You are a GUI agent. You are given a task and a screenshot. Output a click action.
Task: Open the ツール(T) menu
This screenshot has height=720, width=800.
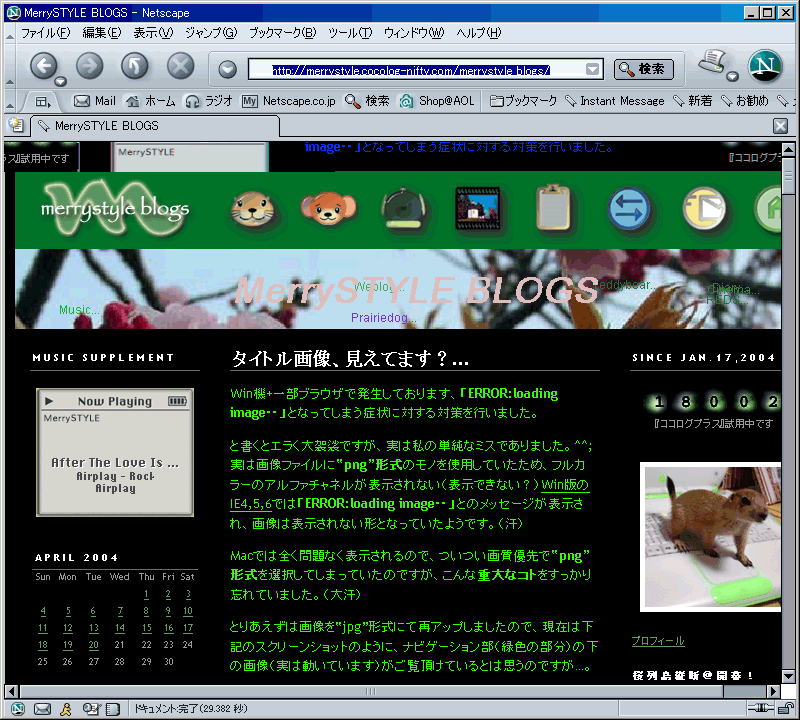(x=350, y=33)
